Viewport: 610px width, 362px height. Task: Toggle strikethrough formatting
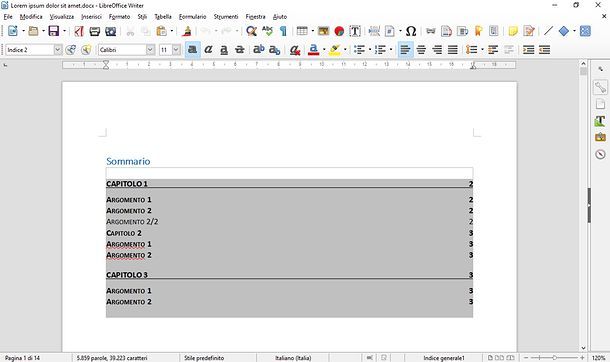[240, 50]
